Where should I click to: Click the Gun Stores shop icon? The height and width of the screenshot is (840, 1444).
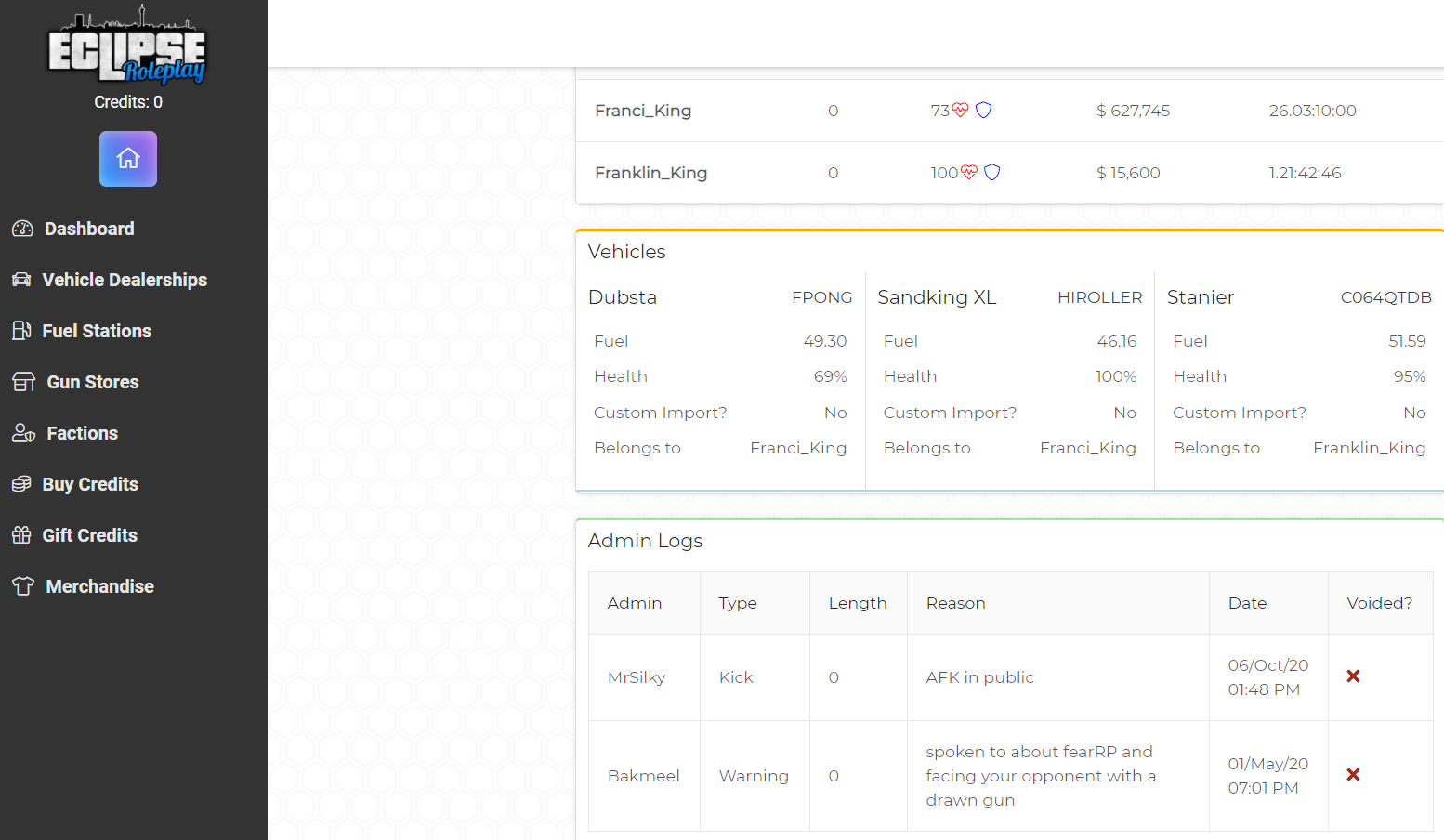point(23,382)
